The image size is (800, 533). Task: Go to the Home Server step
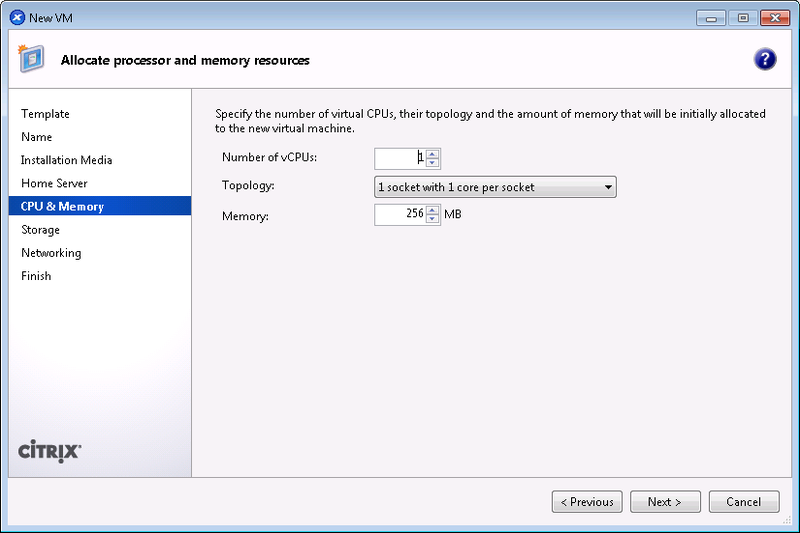pyautogui.click(x=54, y=183)
